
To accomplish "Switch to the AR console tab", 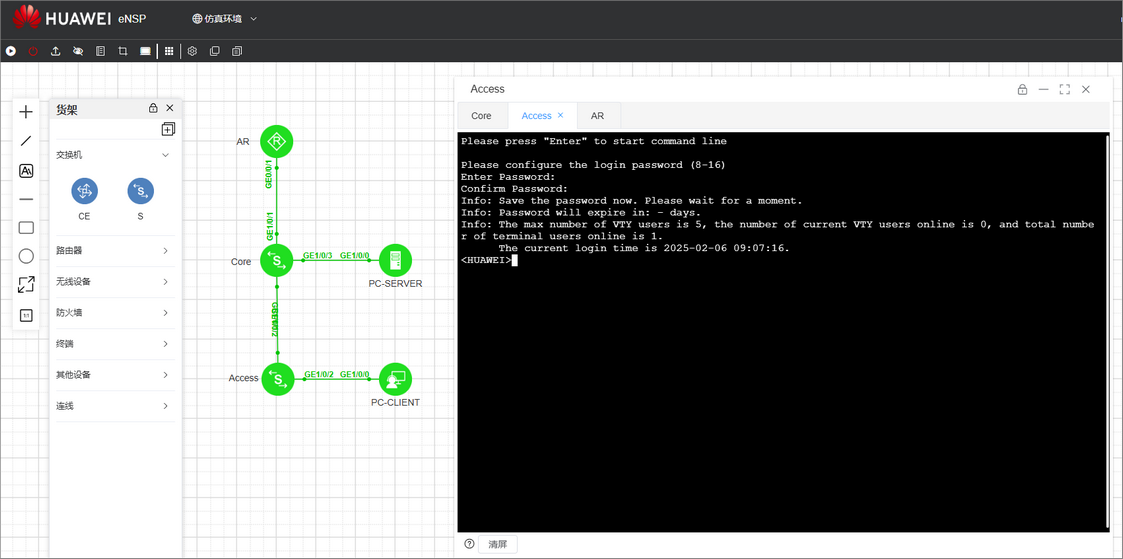I will pyautogui.click(x=597, y=115).
